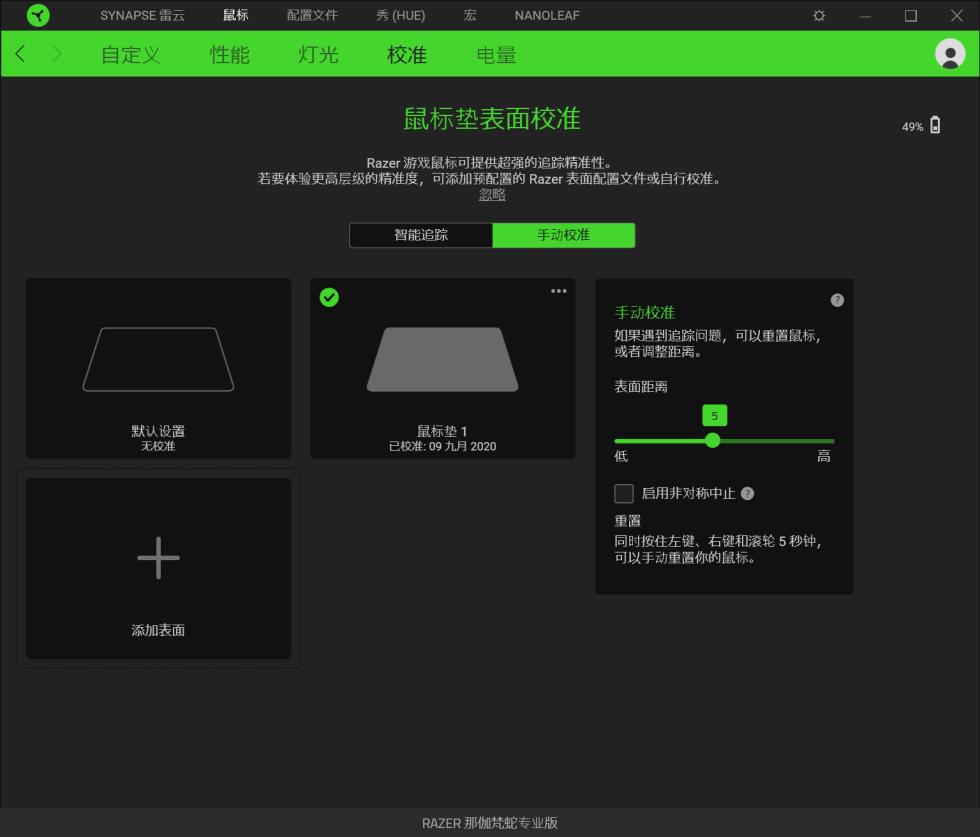
Task: Go to the 校准 sub-tab
Action: [407, 55]
